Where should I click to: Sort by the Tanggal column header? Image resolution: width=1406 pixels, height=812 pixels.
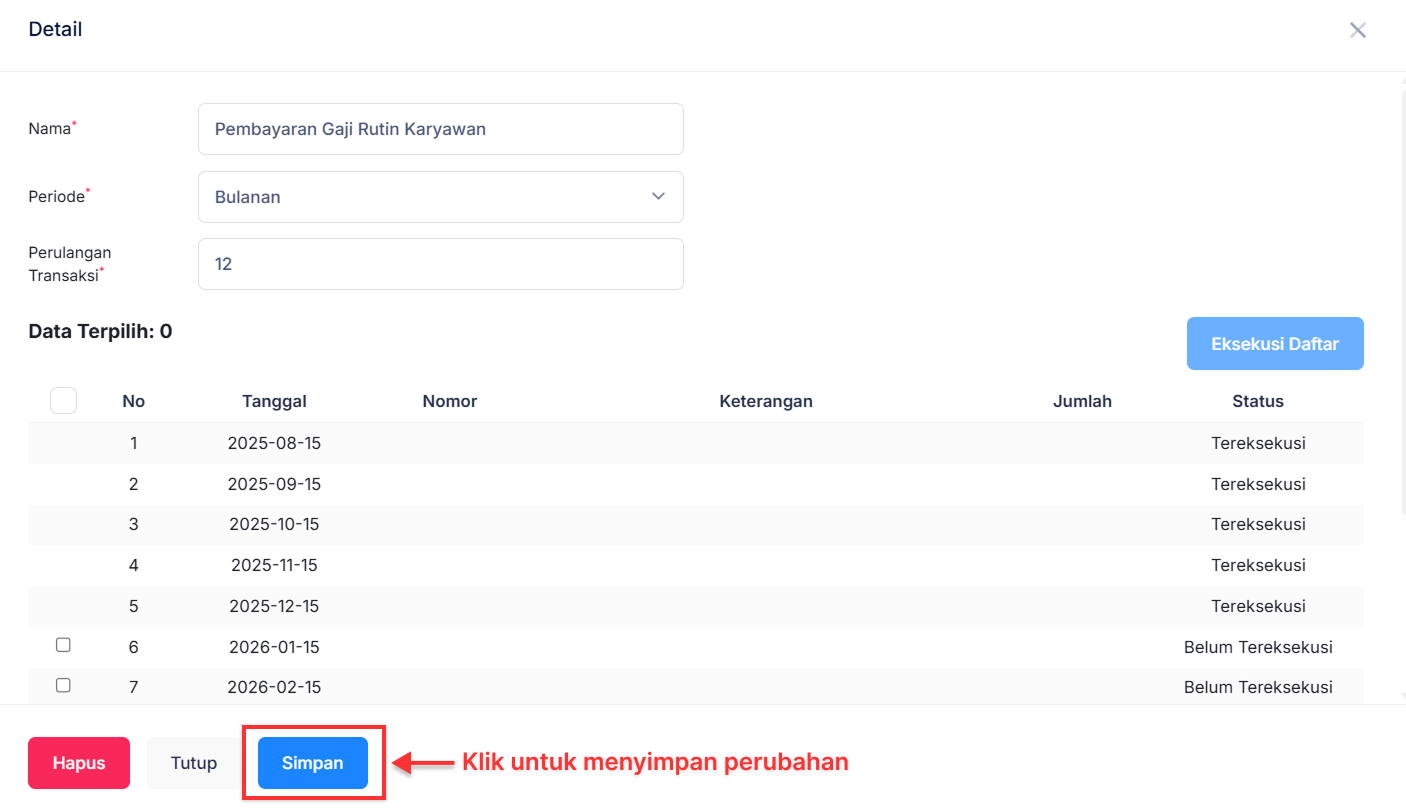274,400
